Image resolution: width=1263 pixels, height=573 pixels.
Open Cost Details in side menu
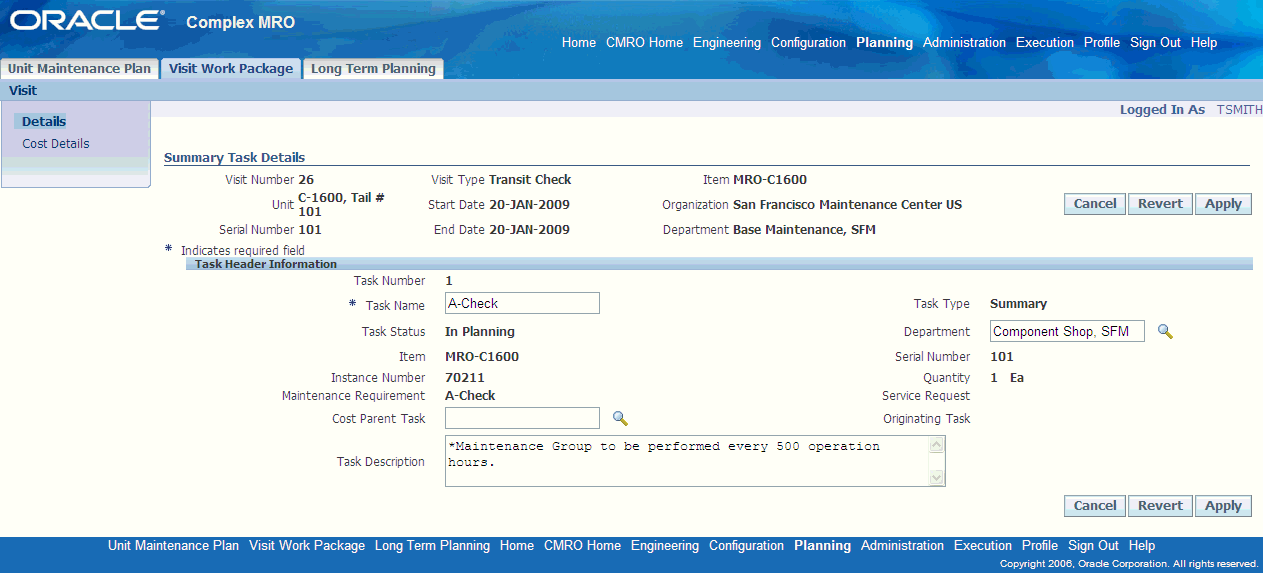56,144
